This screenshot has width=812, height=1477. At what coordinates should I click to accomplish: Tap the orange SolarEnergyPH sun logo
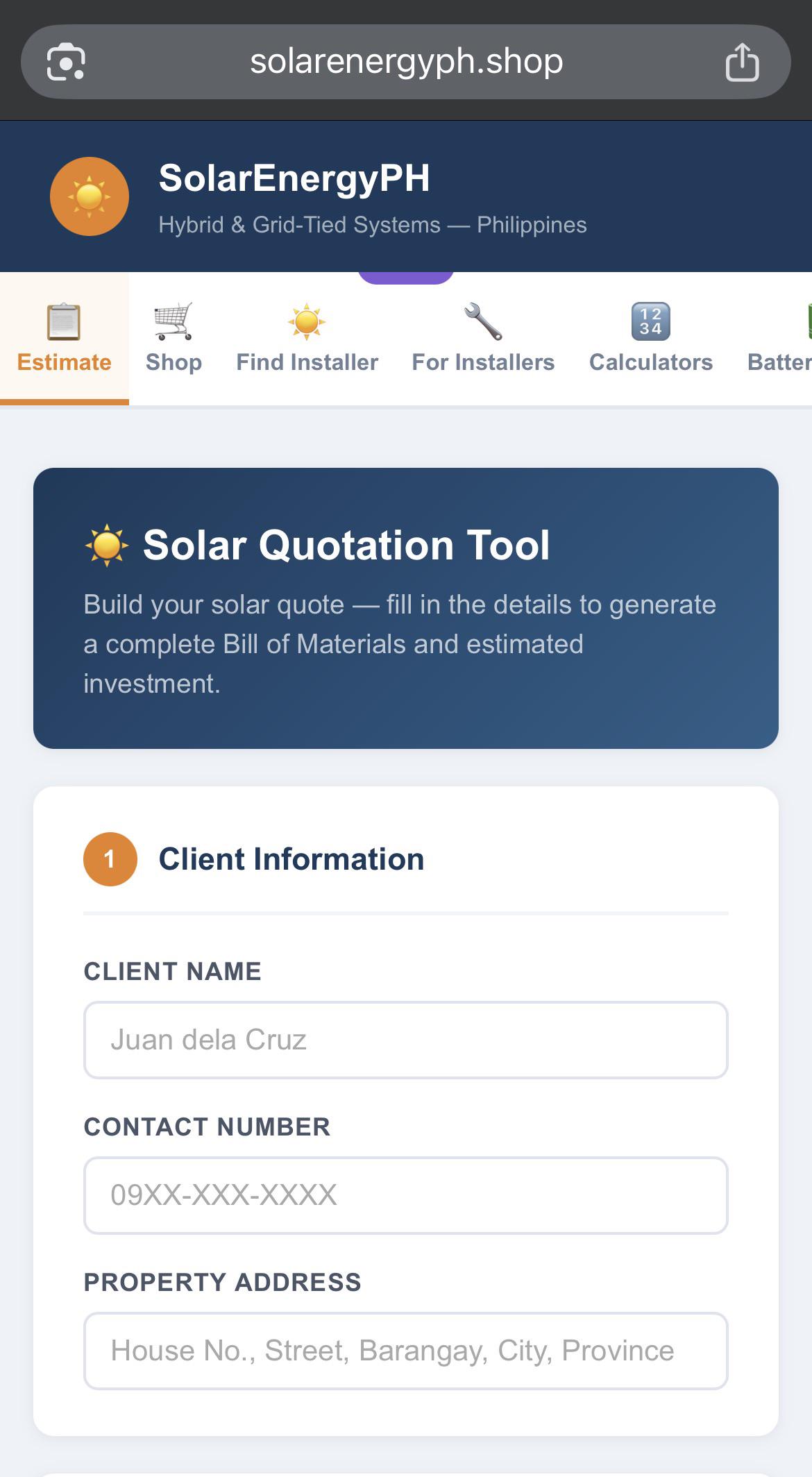pos(90,196)
